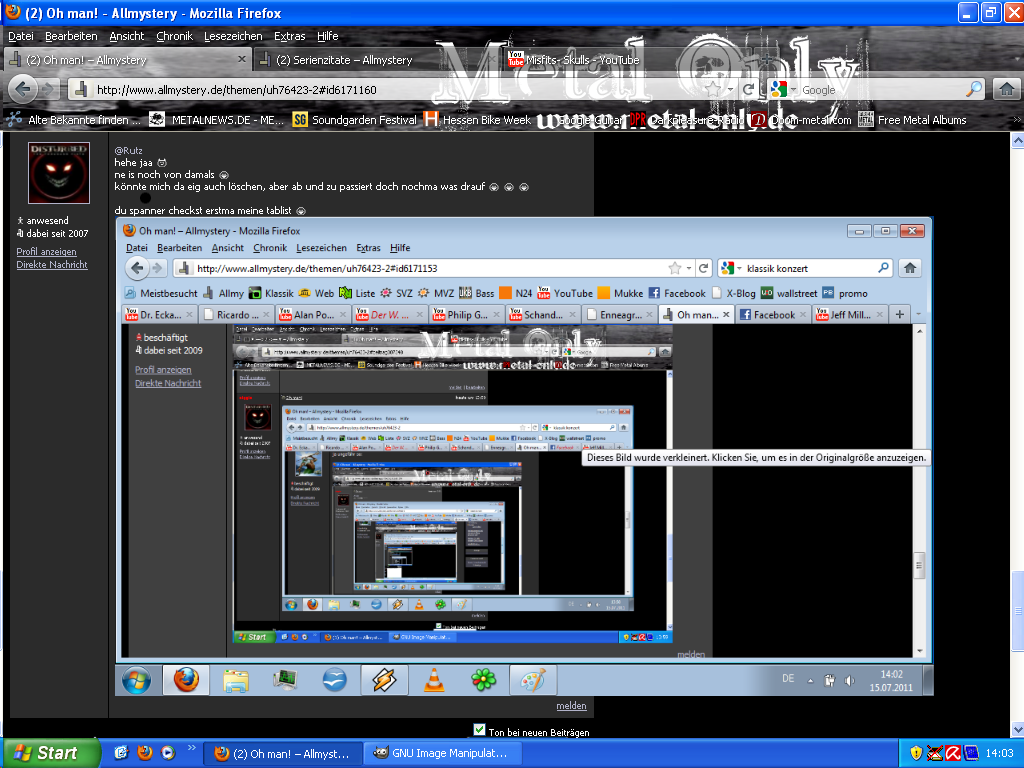Click the Firefox Oh man! taskbar button
The height and width of the screenshot is (768, 1024).
282,753
